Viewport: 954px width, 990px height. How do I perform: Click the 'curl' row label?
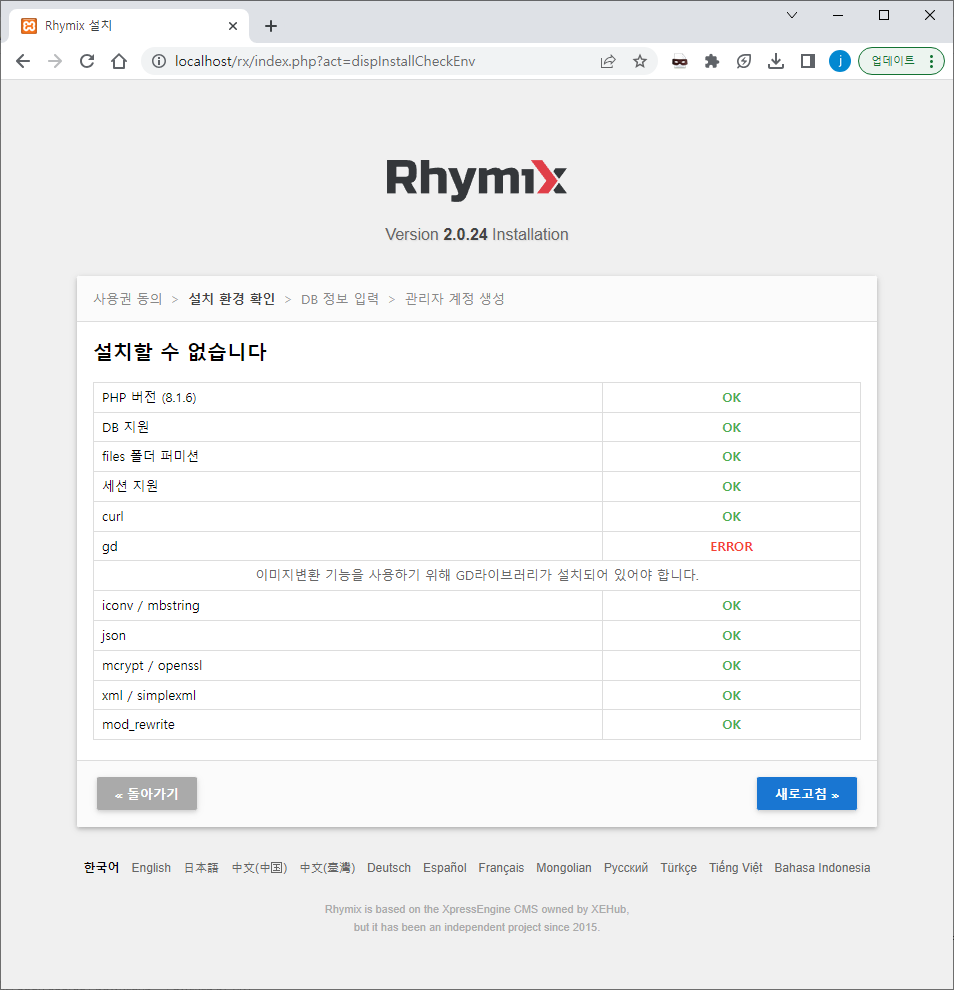112,516
